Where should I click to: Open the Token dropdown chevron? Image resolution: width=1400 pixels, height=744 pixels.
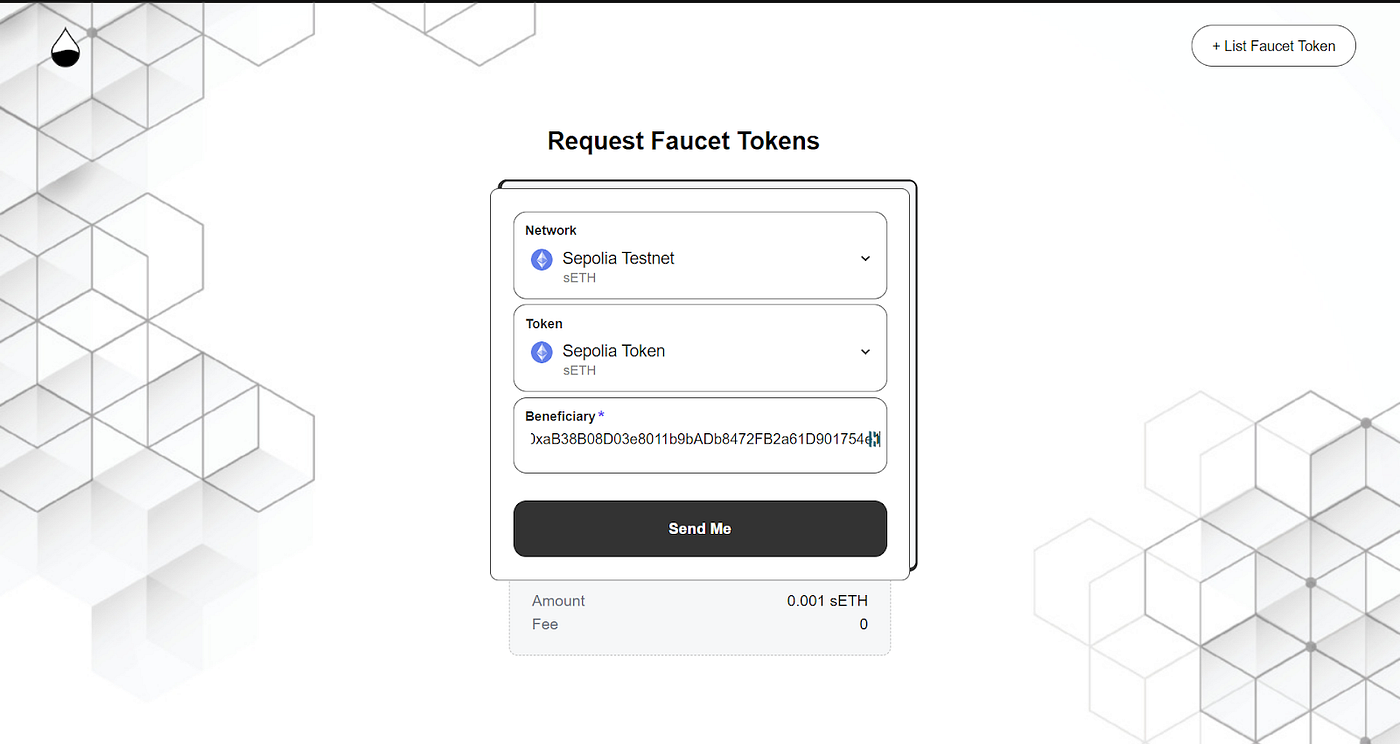coord(865,351)
